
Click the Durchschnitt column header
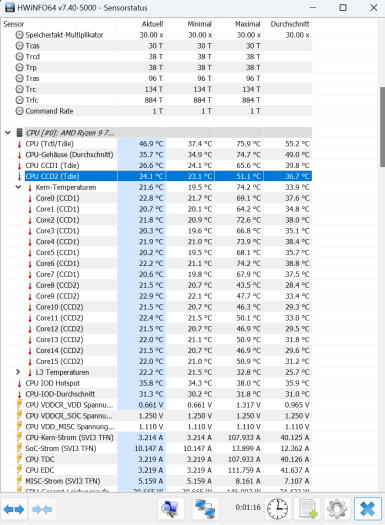pos(290,24)
